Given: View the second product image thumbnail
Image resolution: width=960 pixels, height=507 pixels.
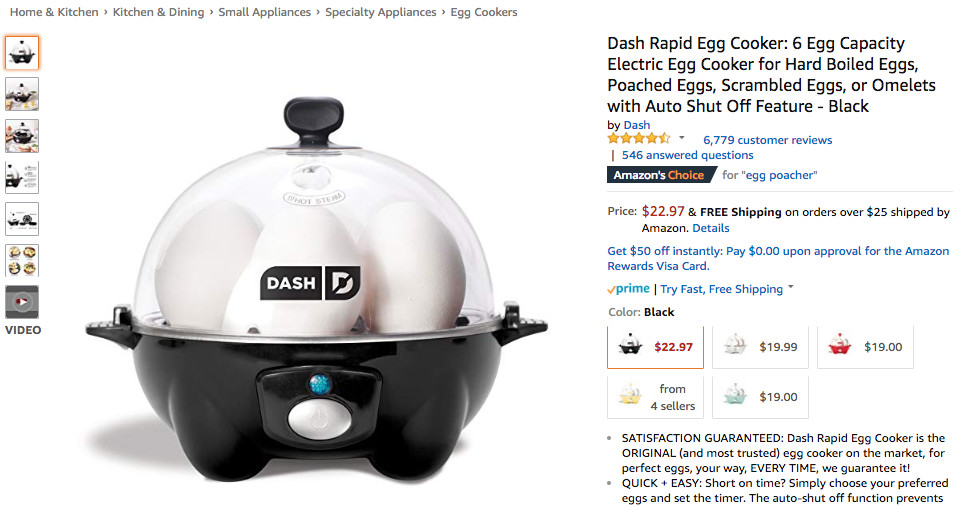Looking at the screenshot, I should [x=22, y=94].
